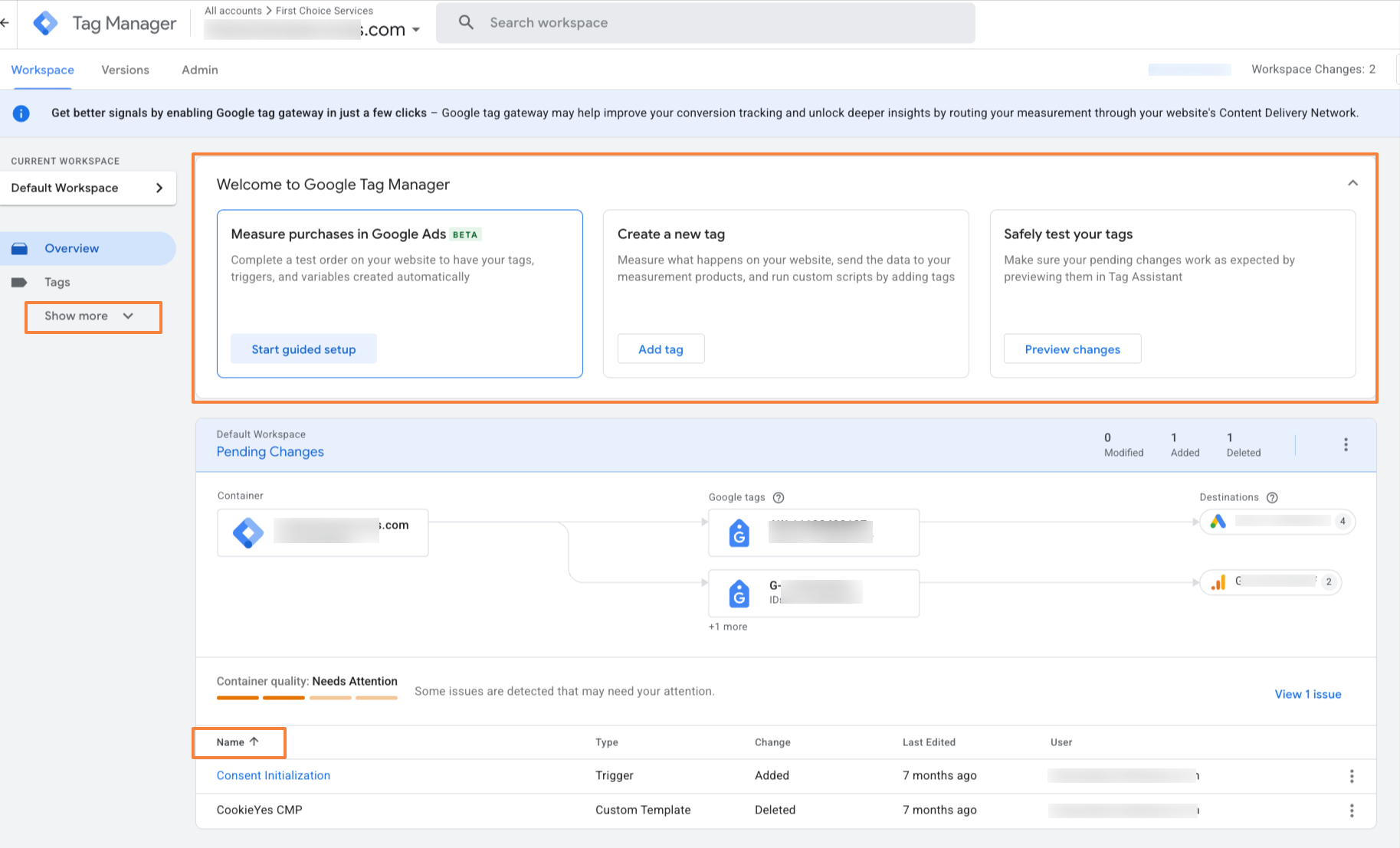Screen dimensions: 1400x848
Task: Sort by Name column arrow
Action: [x=254, y=742]
